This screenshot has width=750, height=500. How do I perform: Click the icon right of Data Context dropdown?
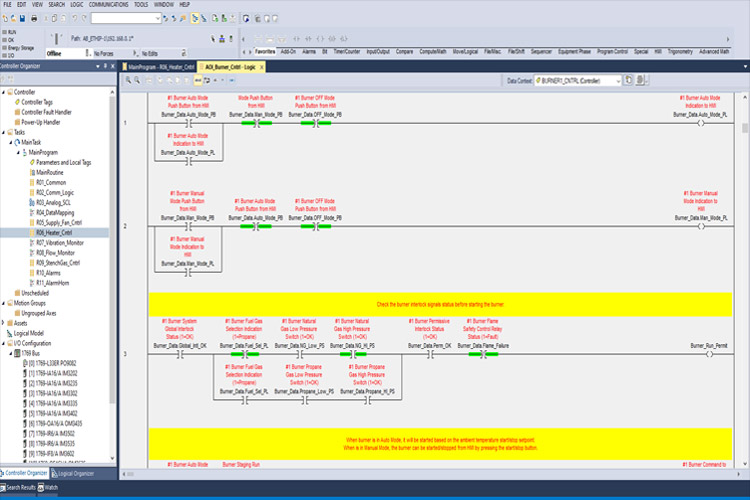[x=627, y=79]
